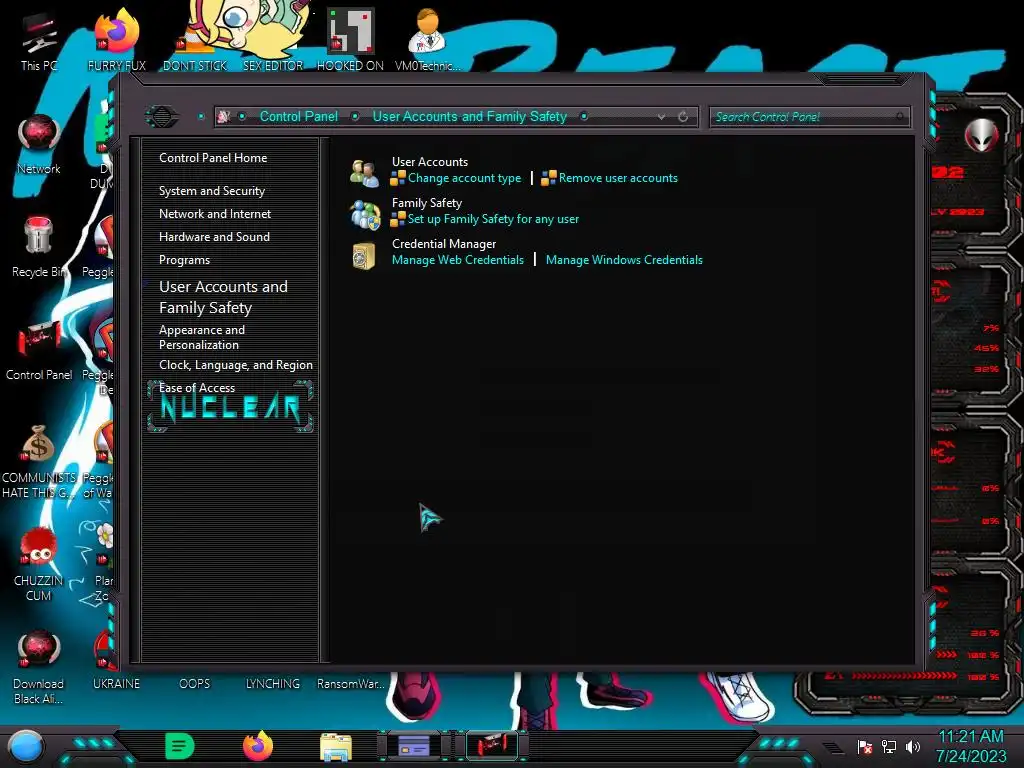The width and height of the screenshot is (1024, 768).
Task: Open Appearance and Personalization category
Action: point(202,337)
